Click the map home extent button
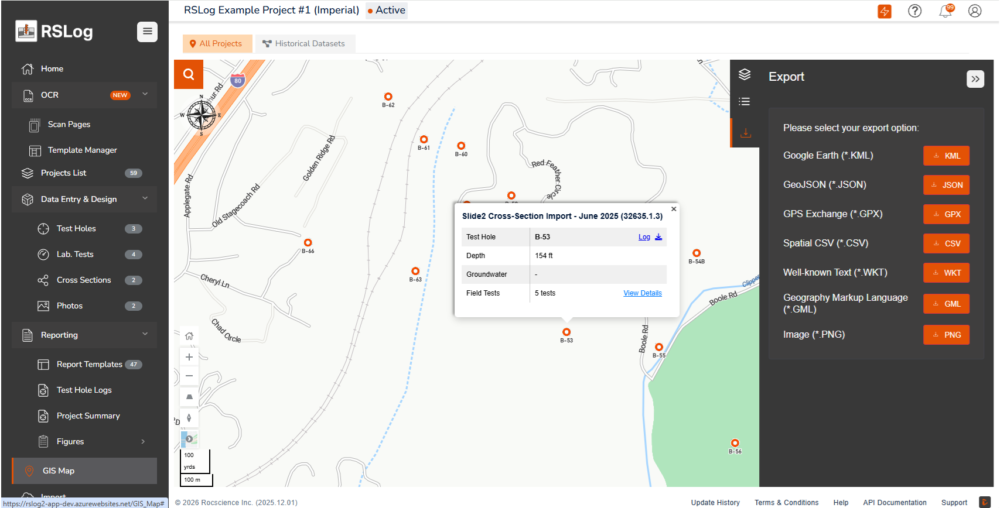The width and height of the screenshot is (1000, 508). [x=190, y=336]
